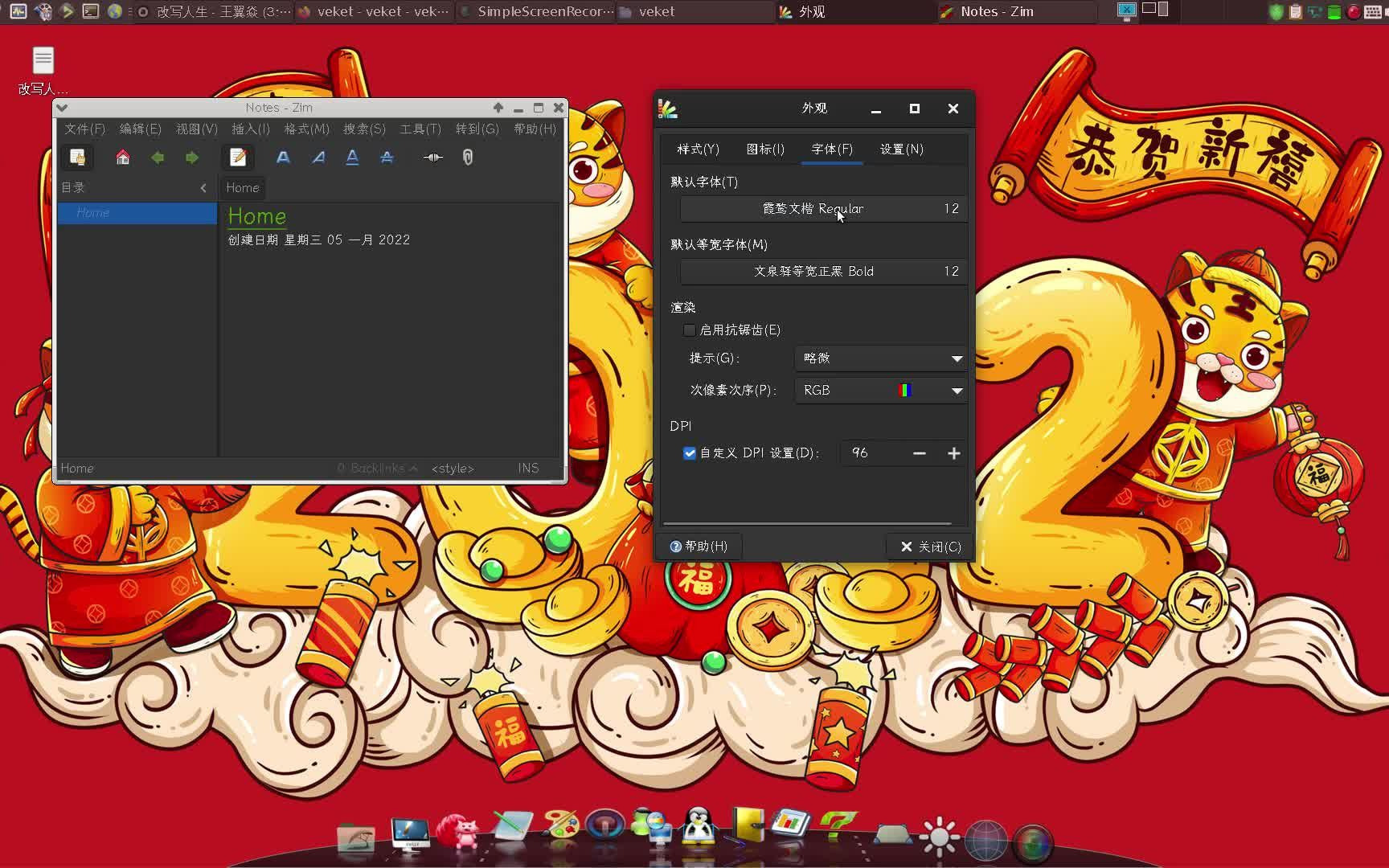
Task: Collapse the 目录 sidebar with the chevron
Action: click(203, 187)
